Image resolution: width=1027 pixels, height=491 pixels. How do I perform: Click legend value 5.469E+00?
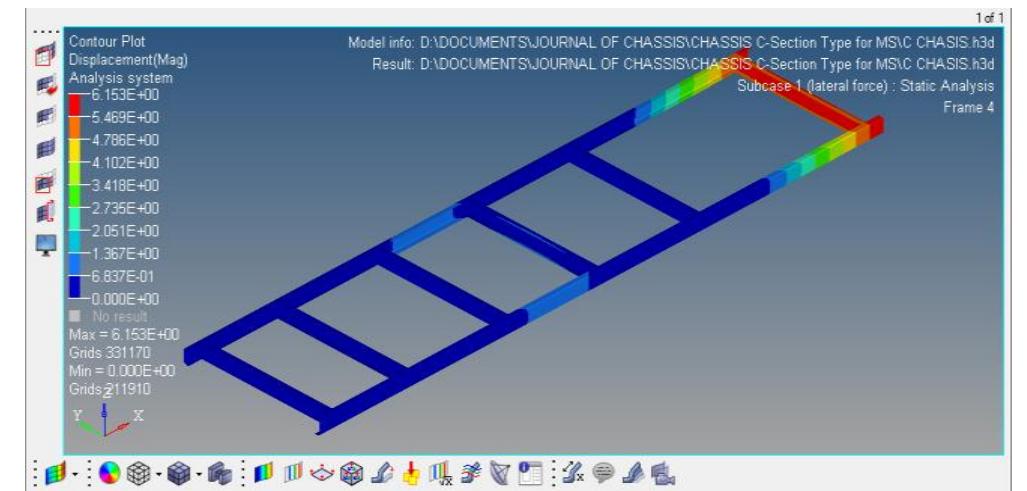tap(124, 118)
